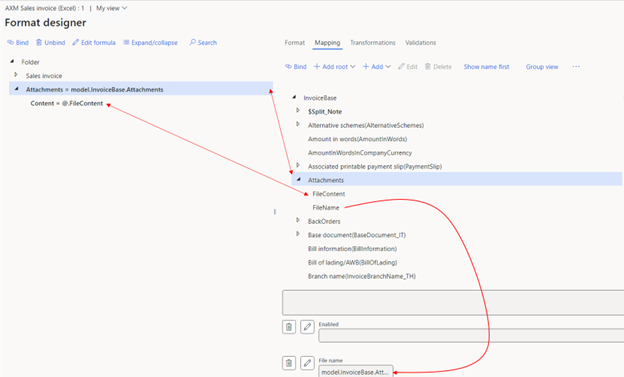Open Edit formula
The width and height of the screenshot is (624, 377).
[94, 43]
